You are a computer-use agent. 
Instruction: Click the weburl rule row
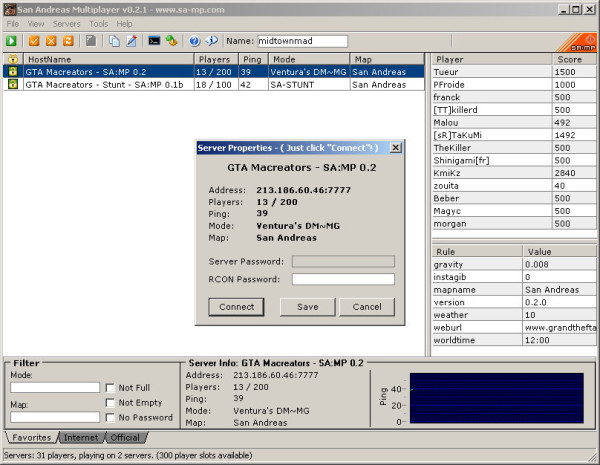[514, 328]
